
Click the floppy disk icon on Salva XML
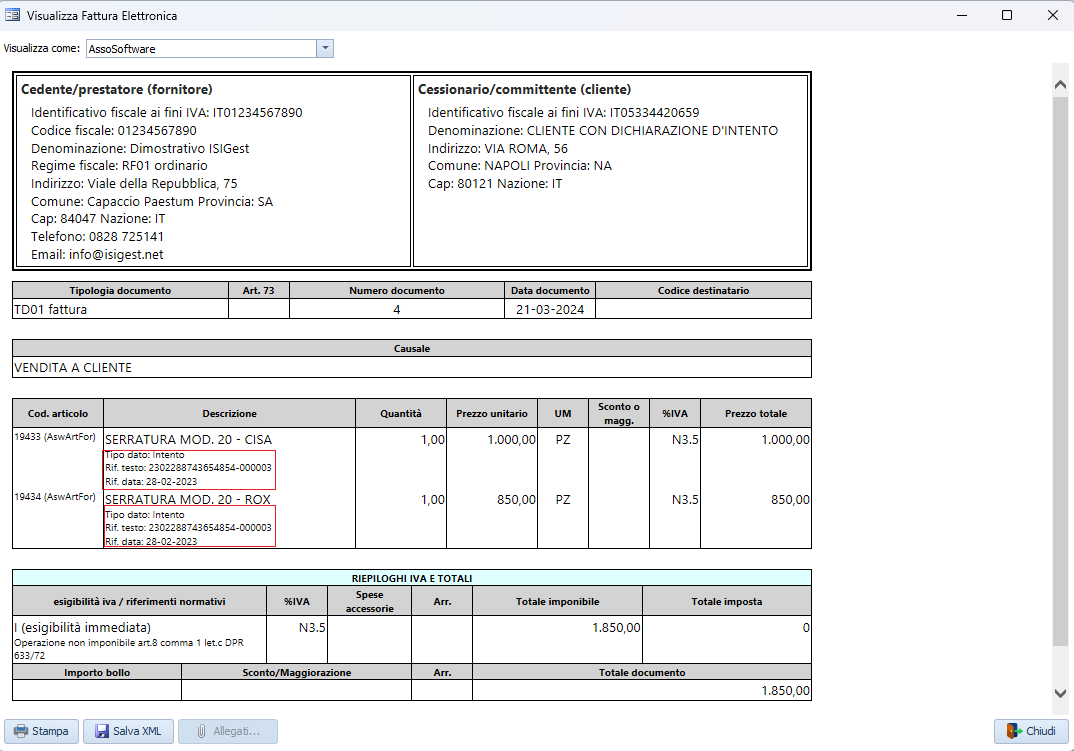coord(100,730)
